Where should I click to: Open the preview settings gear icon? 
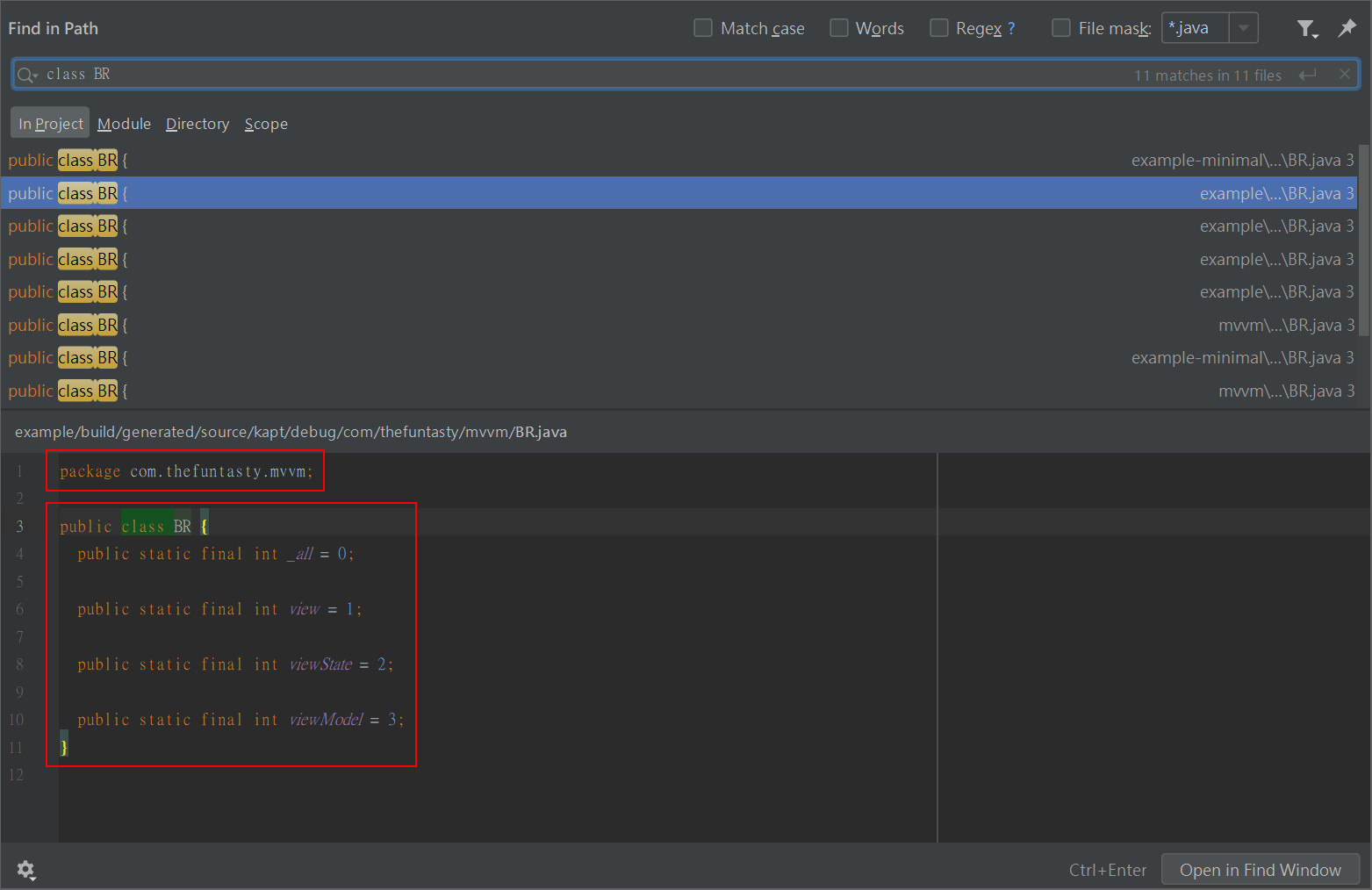tap(26, 870)
